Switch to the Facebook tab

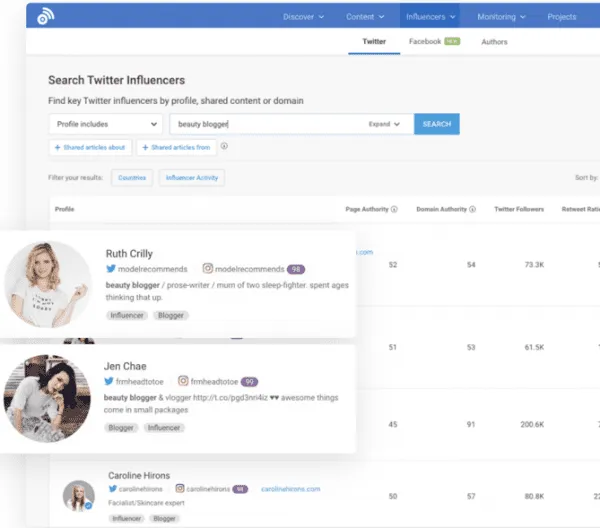click(x=434, y=41)
